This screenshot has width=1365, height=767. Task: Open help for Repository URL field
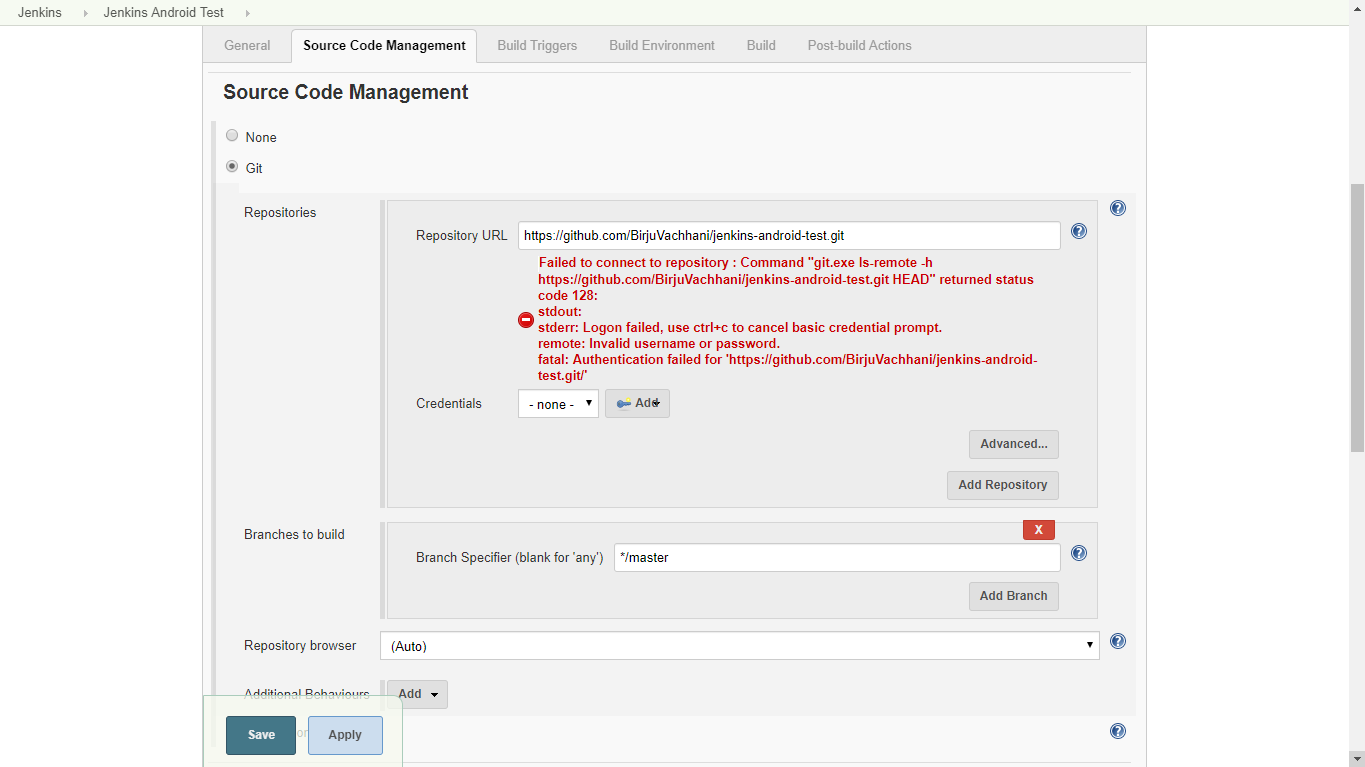pyautogui.click(x=1078, y=231)
